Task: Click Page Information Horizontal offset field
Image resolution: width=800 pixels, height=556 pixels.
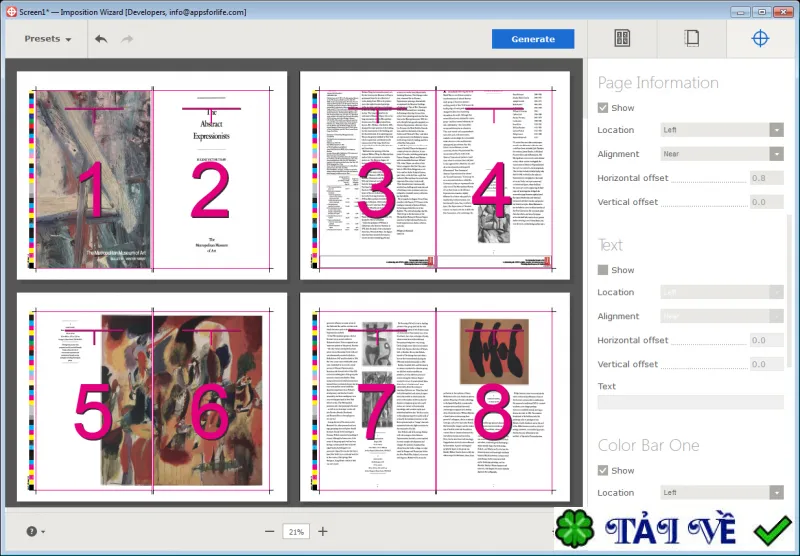Action: [x=766, y=178]
